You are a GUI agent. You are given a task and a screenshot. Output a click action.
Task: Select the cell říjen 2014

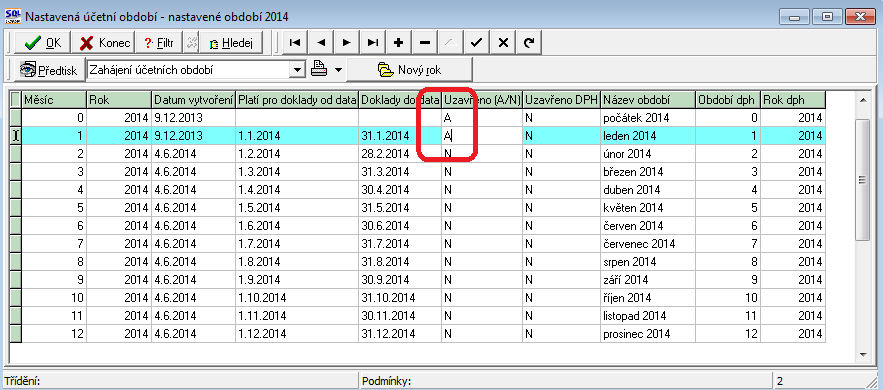[648, 298]
